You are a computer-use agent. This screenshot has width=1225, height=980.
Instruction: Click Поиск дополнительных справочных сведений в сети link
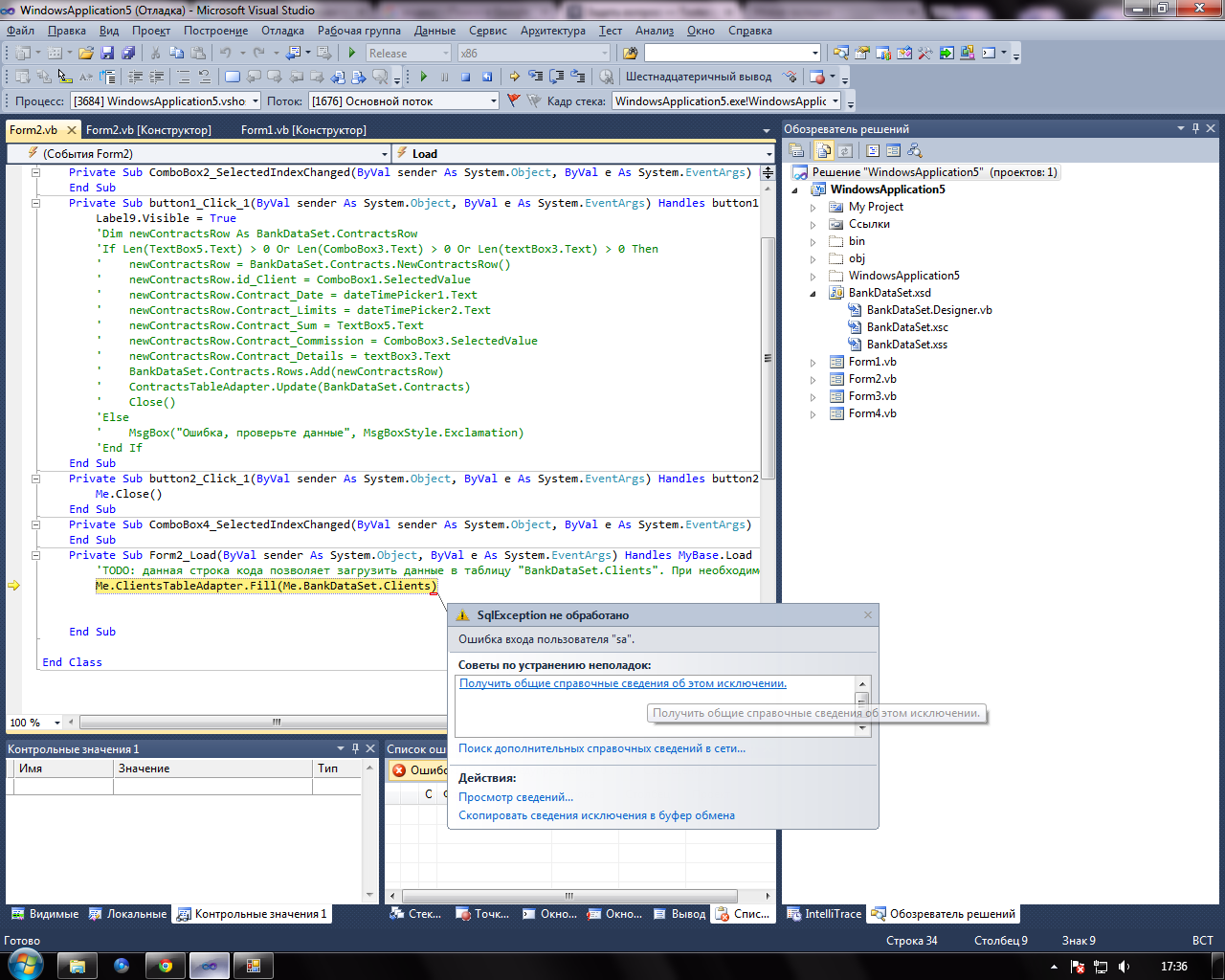click(x=602, y=748)
